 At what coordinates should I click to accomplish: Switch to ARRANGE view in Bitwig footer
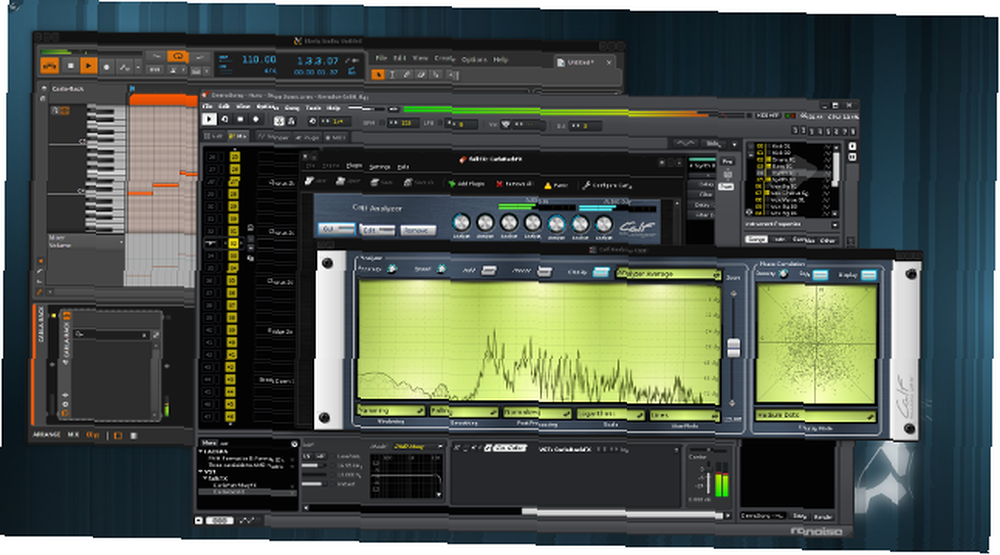[47, 434]
